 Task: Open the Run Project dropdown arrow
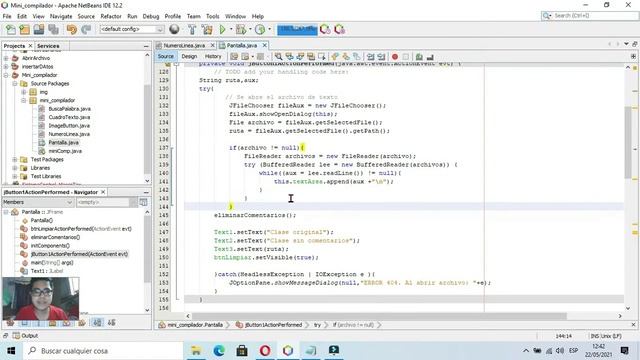tap(231, 29)
